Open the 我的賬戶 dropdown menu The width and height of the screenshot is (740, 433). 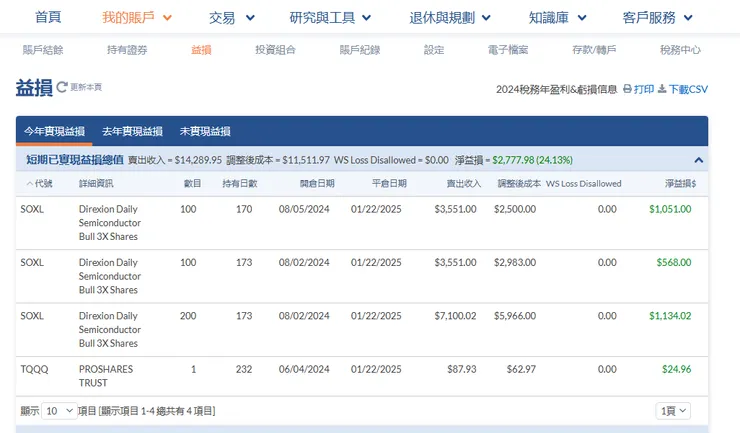point(137,18)
